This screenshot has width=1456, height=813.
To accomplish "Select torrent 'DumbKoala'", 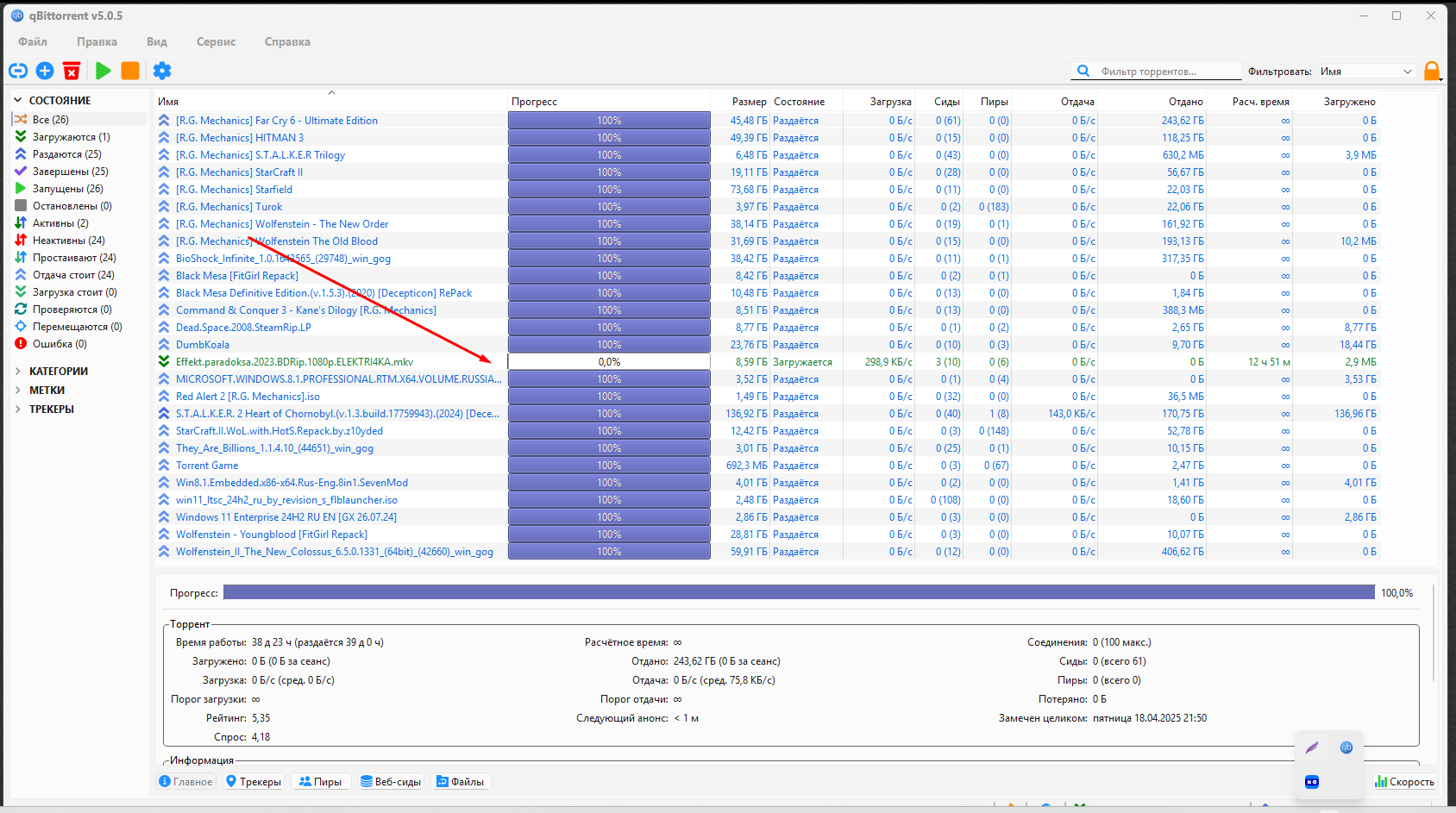I will click(x=203, y=344).
